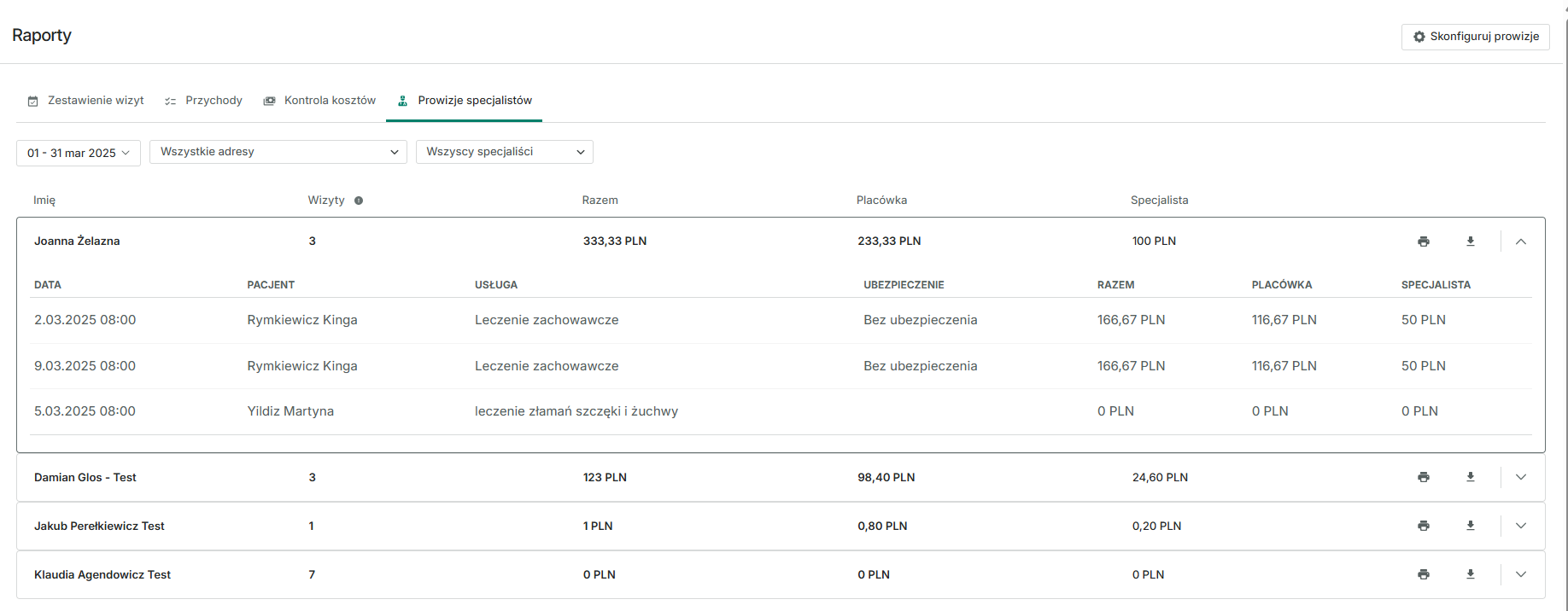Image resolution: width=1568 pixels, height=611 pixels.
Task: Switch to Przychody tab
Action: point(204,101)
